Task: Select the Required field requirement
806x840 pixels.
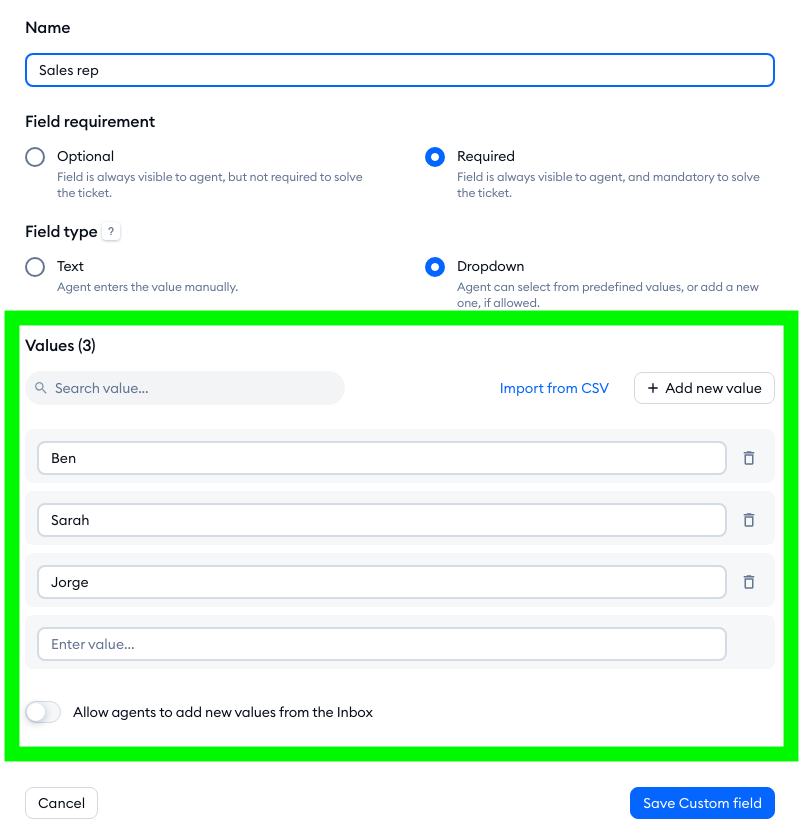Action: (435, 157)
